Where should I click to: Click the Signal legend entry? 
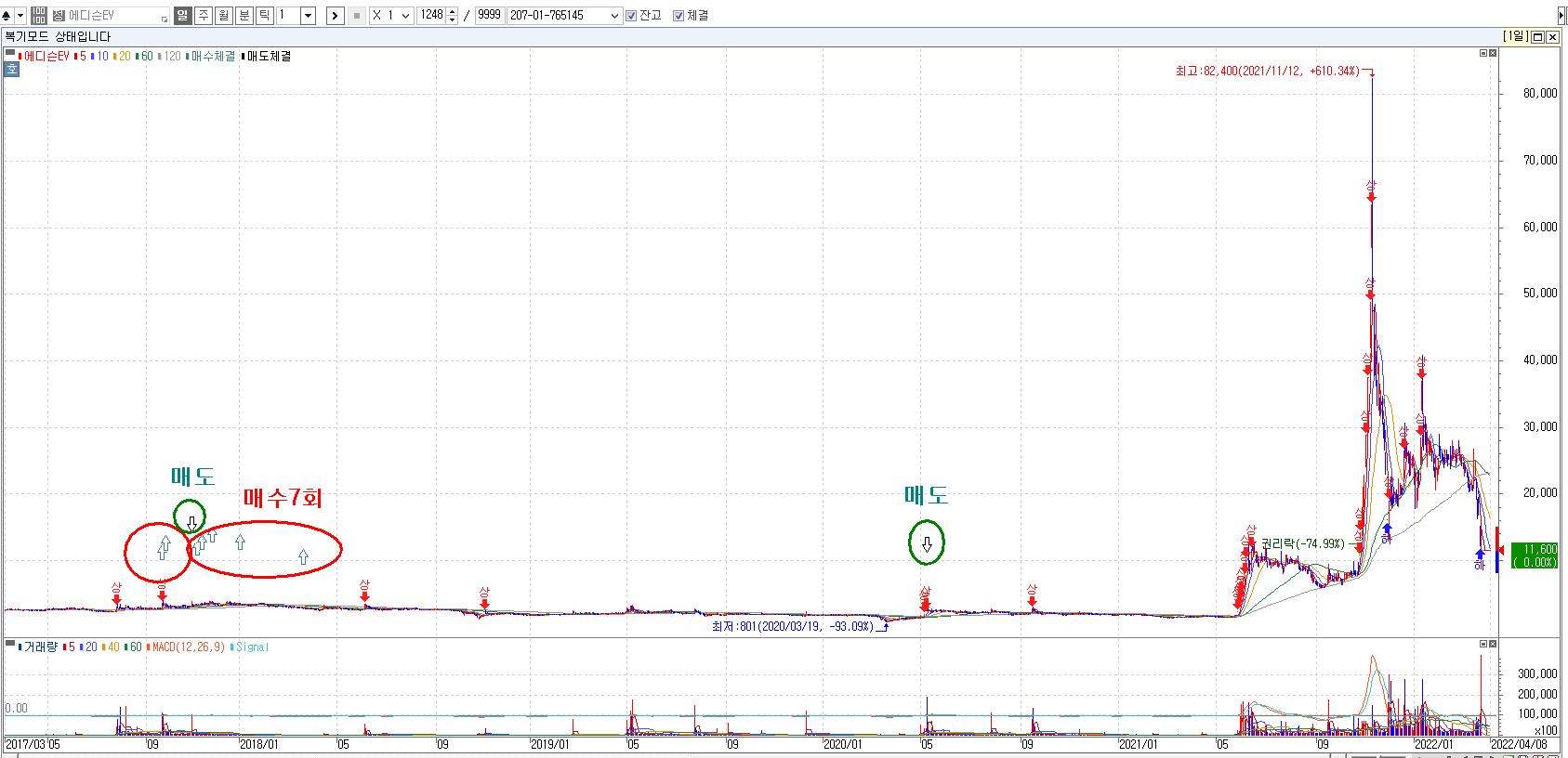[249, 647]
